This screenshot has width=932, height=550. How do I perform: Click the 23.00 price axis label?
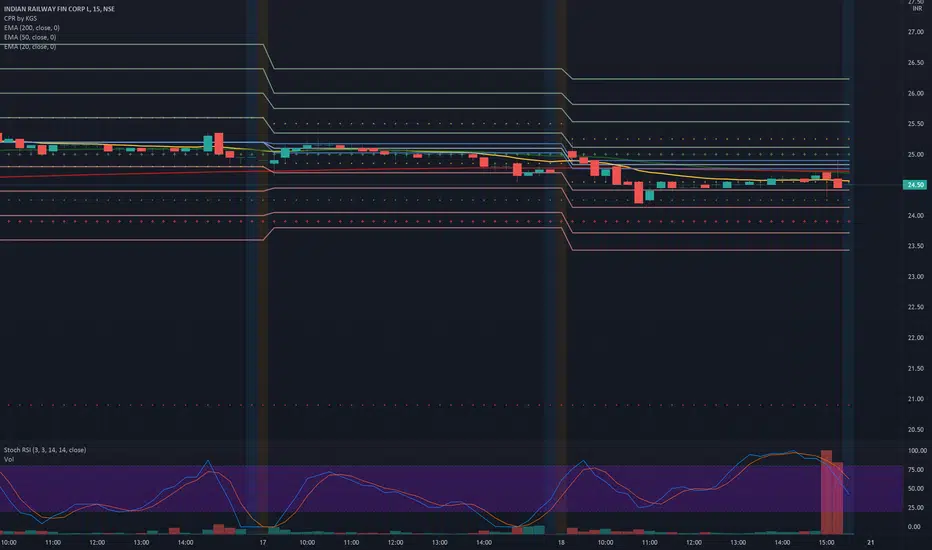click(915, 276)
